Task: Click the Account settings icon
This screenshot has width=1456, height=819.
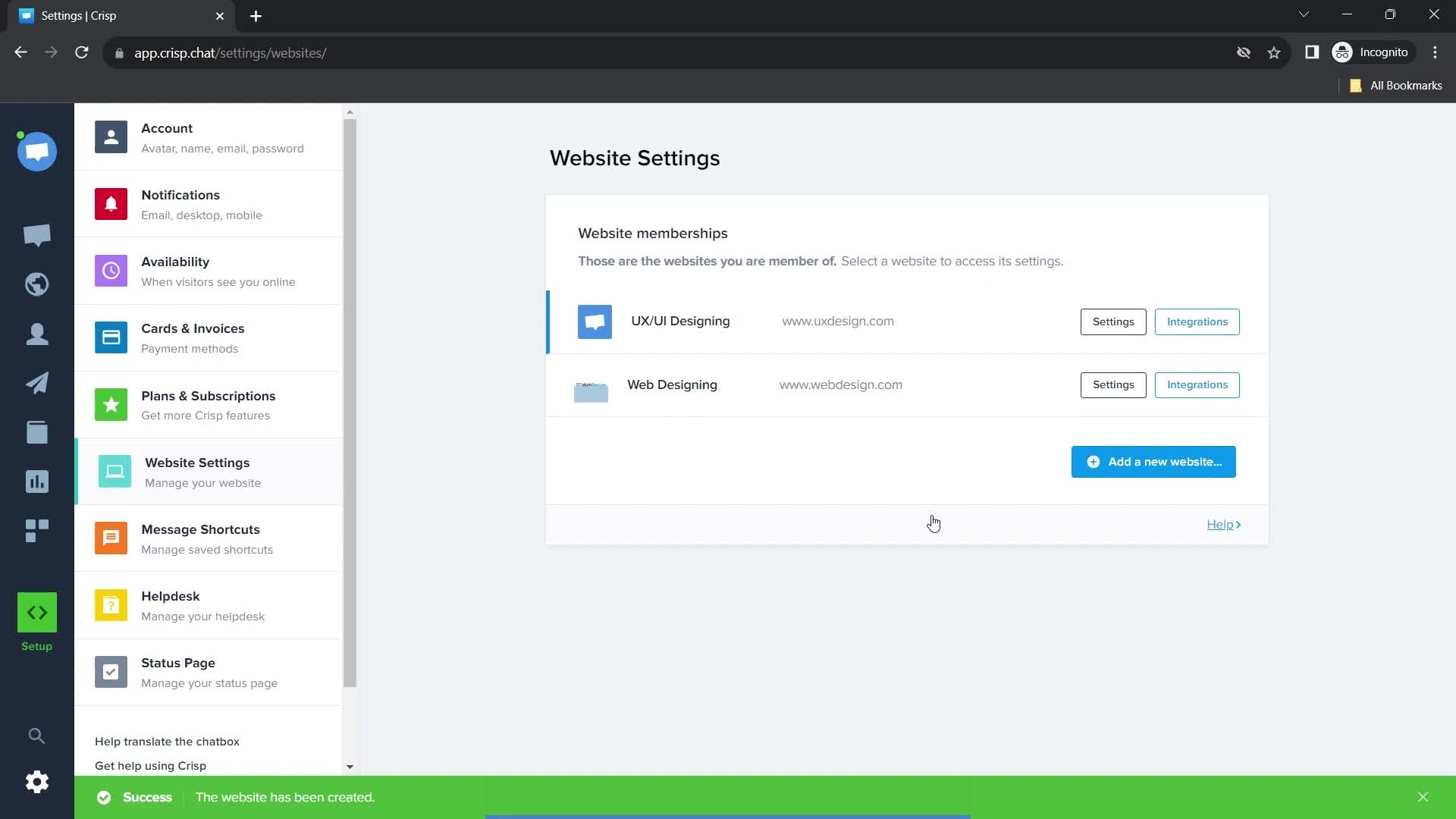Action: click(111, 137)
